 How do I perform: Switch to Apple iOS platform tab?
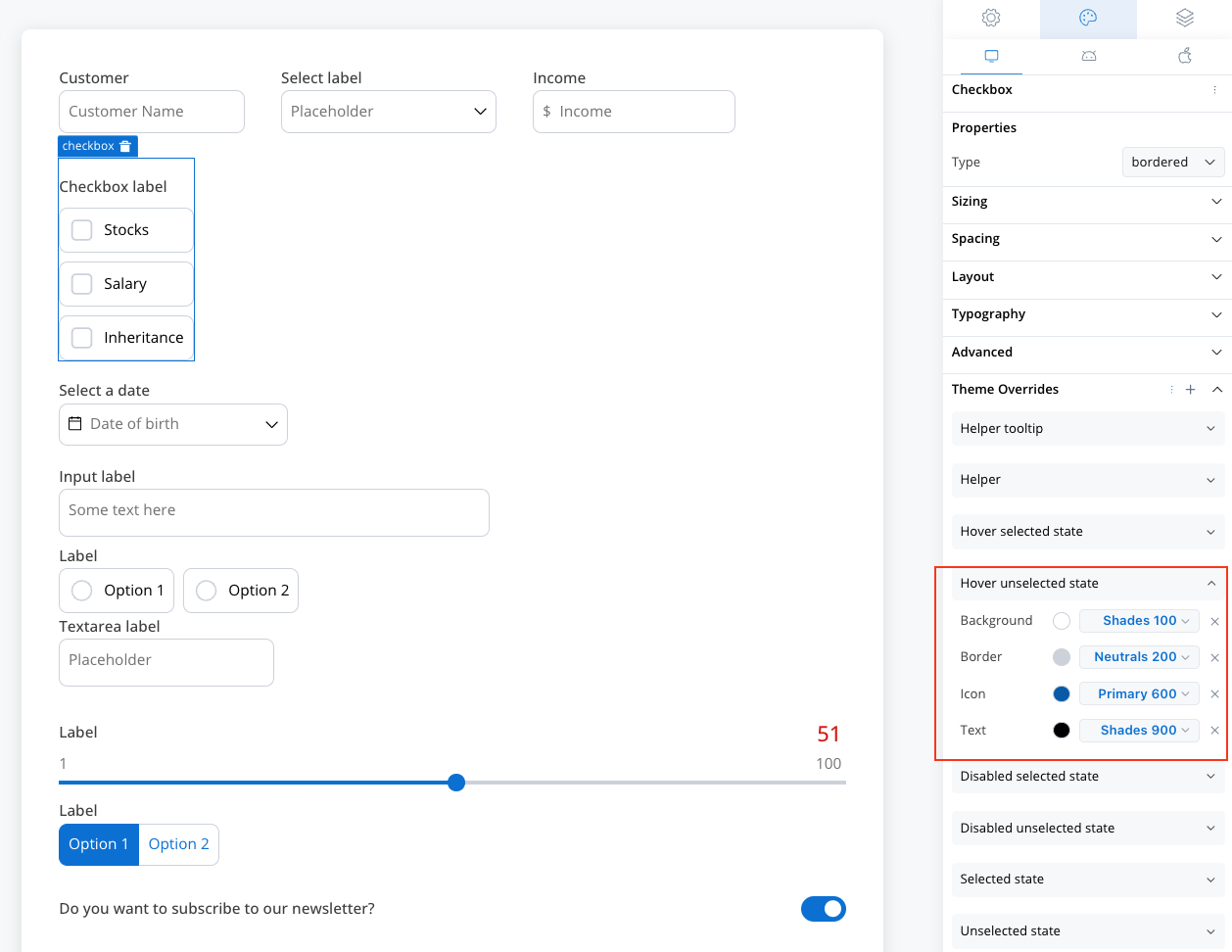(1184, 56)
